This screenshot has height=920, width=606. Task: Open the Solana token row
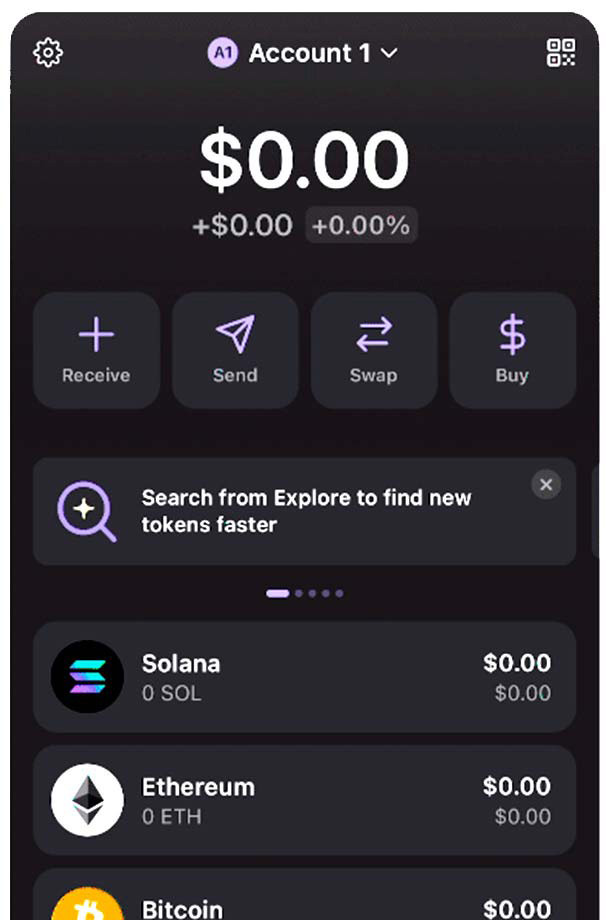304,677
